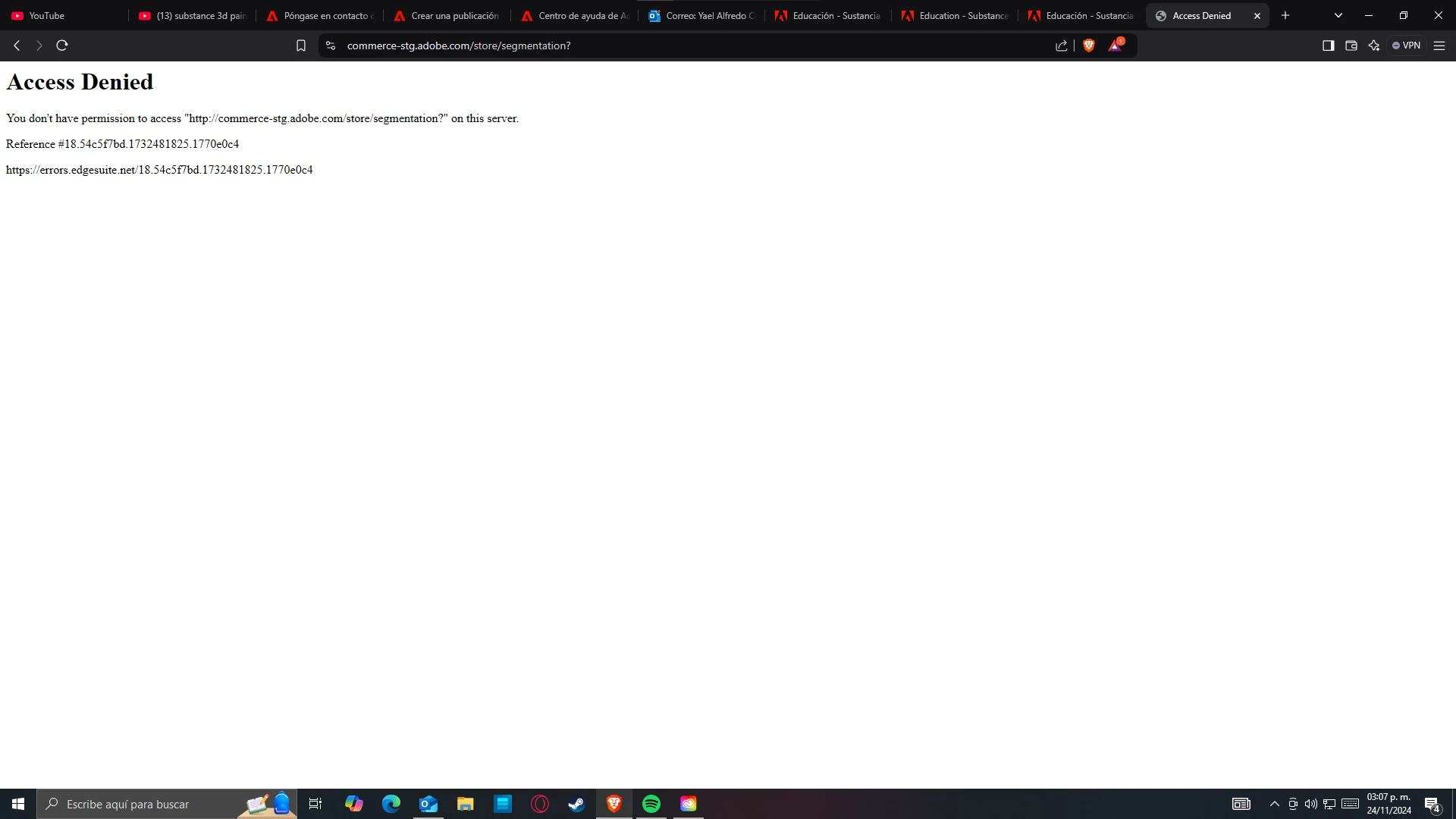This screenshot has width=1456, height=819.
Task: Go back to the previous page
Action: pyautogui.click(x=17, y=45)
